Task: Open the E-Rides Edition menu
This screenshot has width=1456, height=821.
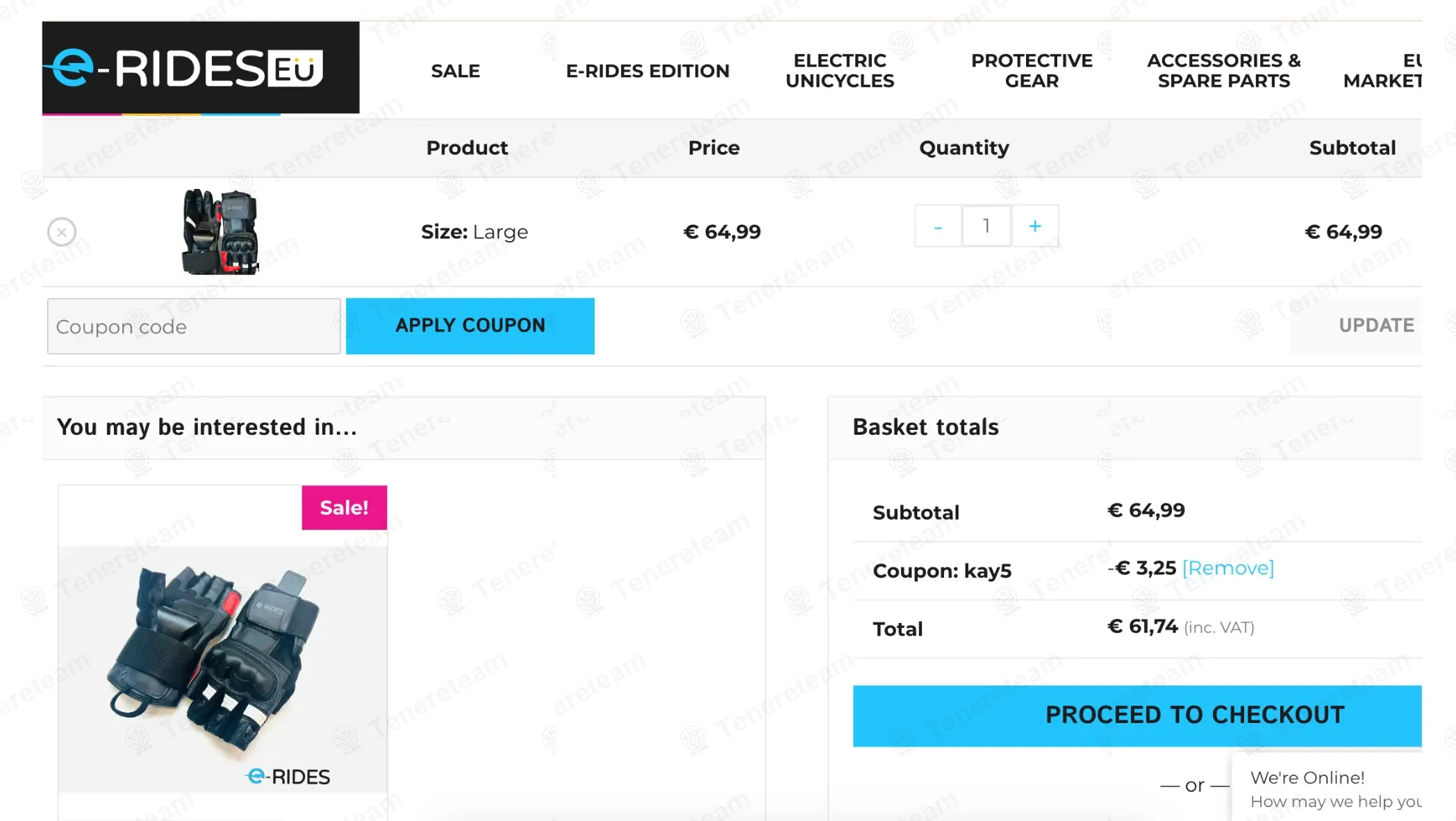Action: point(647,71)
